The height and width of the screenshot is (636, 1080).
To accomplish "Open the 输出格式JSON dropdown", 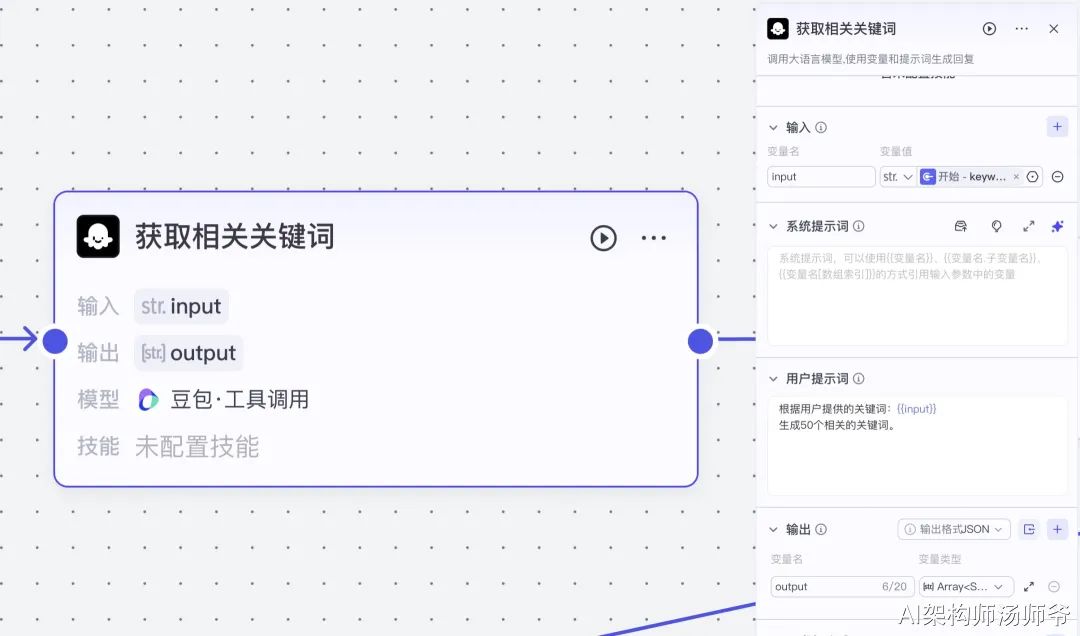I will 954,529.
